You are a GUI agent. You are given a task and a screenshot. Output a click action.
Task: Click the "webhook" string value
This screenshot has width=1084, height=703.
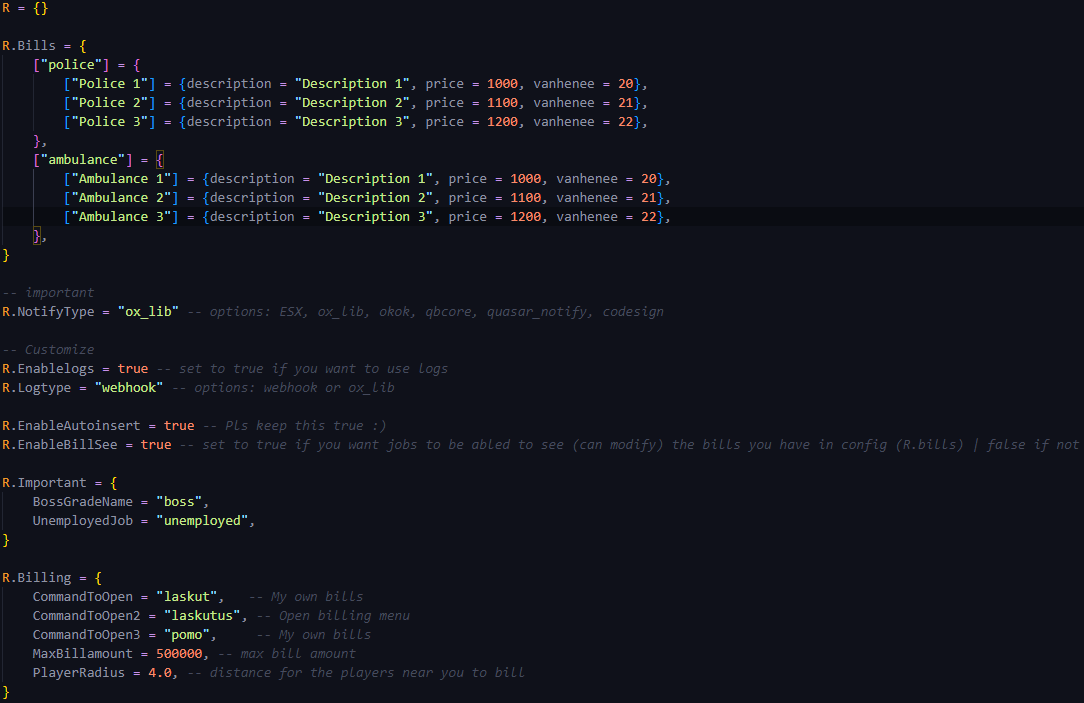pyautogui.click(x=129, y=388)
